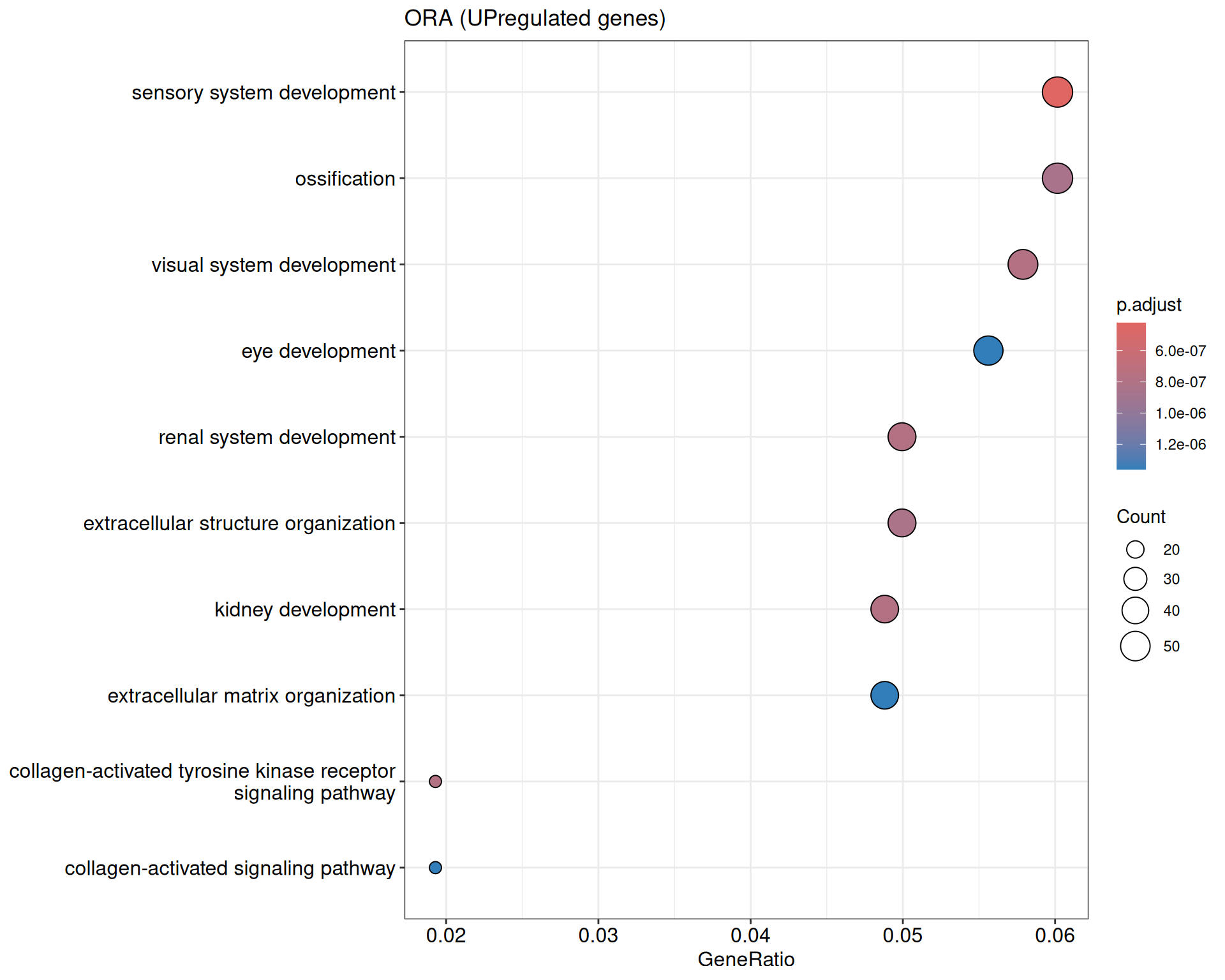This screenshot has height=980, width=1225.
Task: Click the ORA (UPregulated genes) title
Action: click(535, 19)
